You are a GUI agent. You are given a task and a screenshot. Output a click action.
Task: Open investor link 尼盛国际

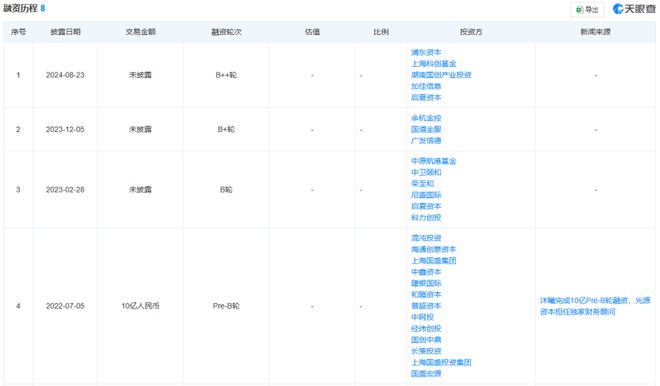tap(426, 195)
